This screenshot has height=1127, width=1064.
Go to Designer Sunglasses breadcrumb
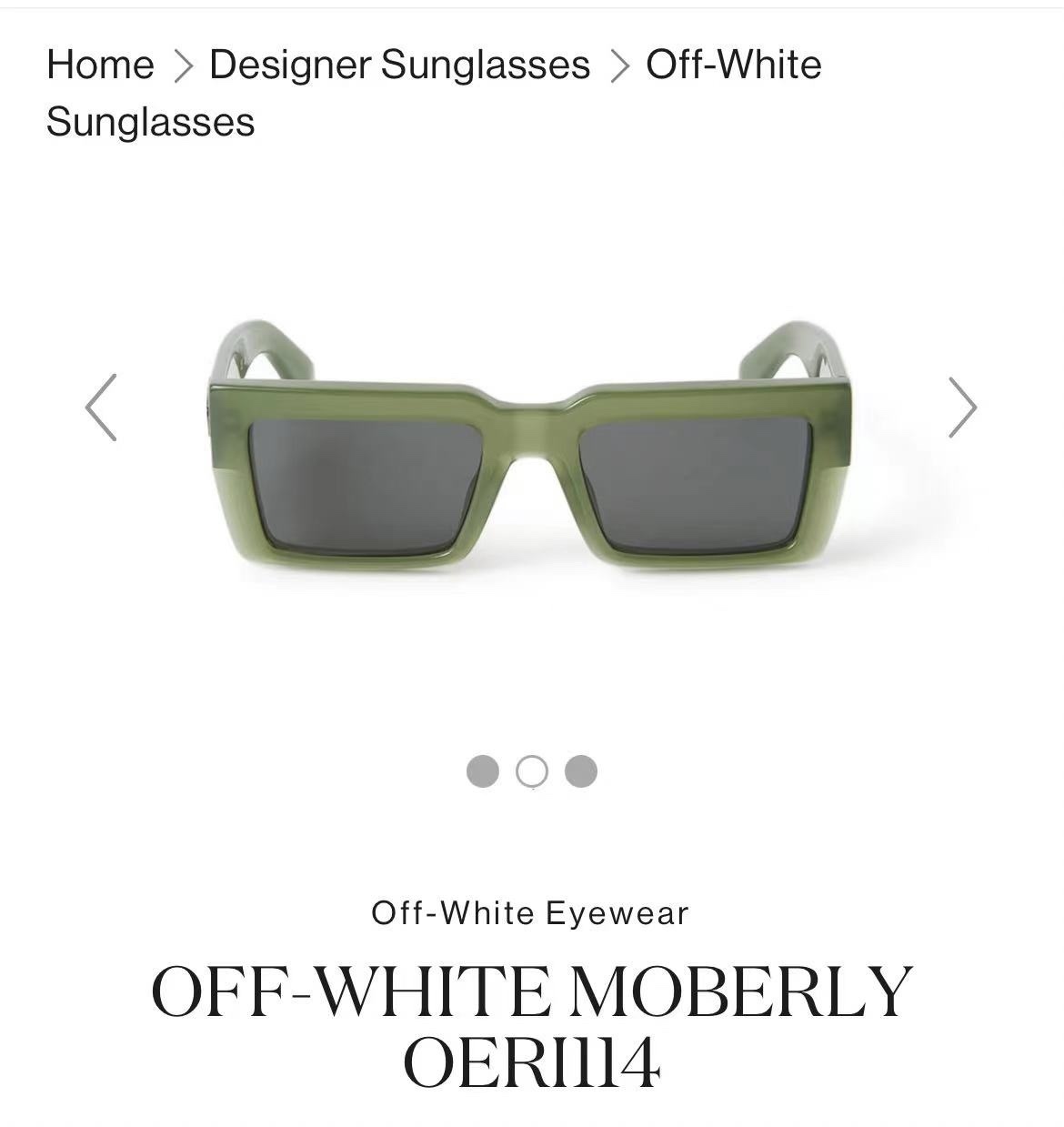click(x=399, y=65)
